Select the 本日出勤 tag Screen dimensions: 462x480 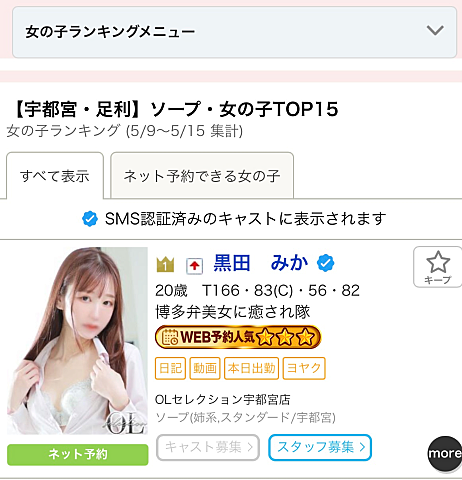[x=252, y=368]
